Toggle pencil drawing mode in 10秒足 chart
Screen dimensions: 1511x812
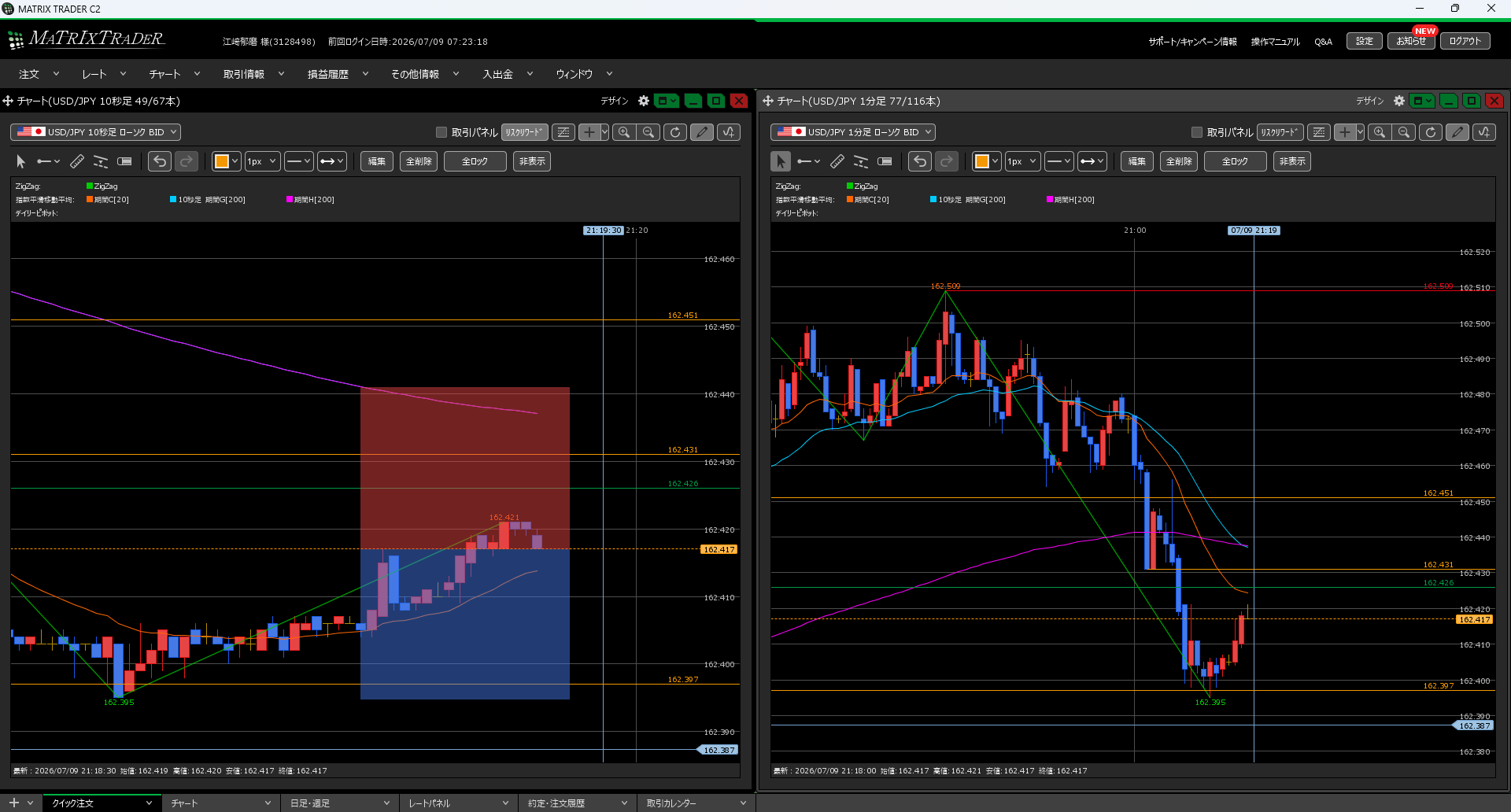point(702,132)
